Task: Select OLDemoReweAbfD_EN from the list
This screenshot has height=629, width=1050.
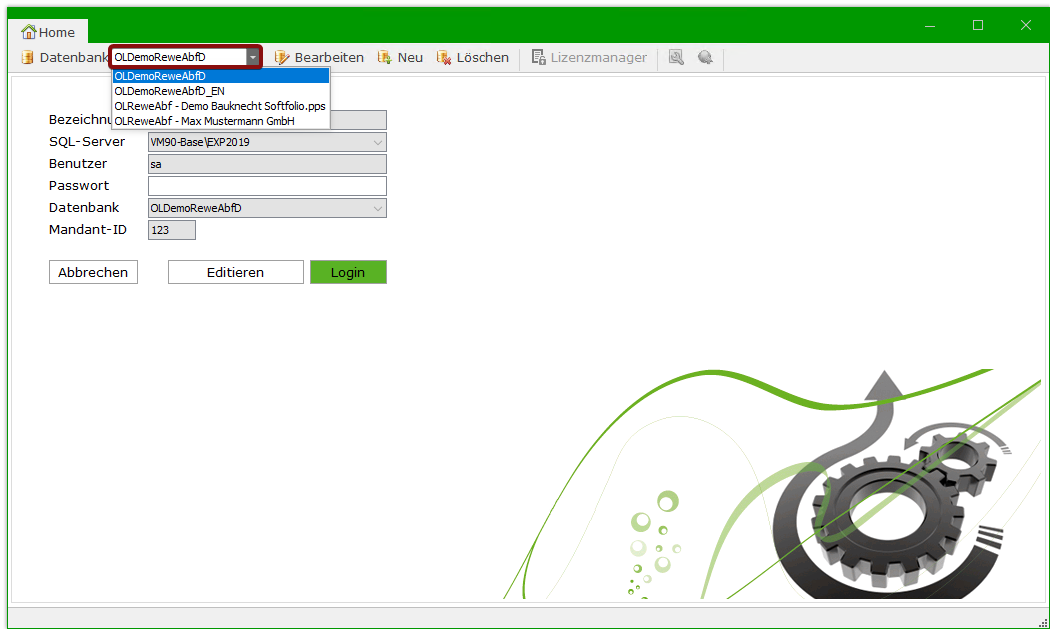Action: point(169,91)
